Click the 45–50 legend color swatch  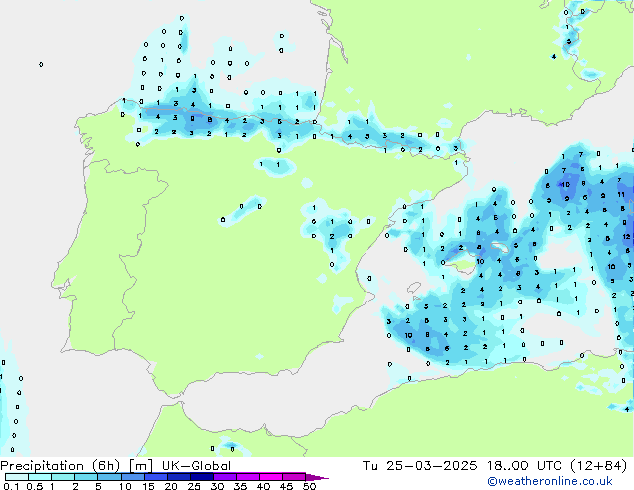pos(294,477)
